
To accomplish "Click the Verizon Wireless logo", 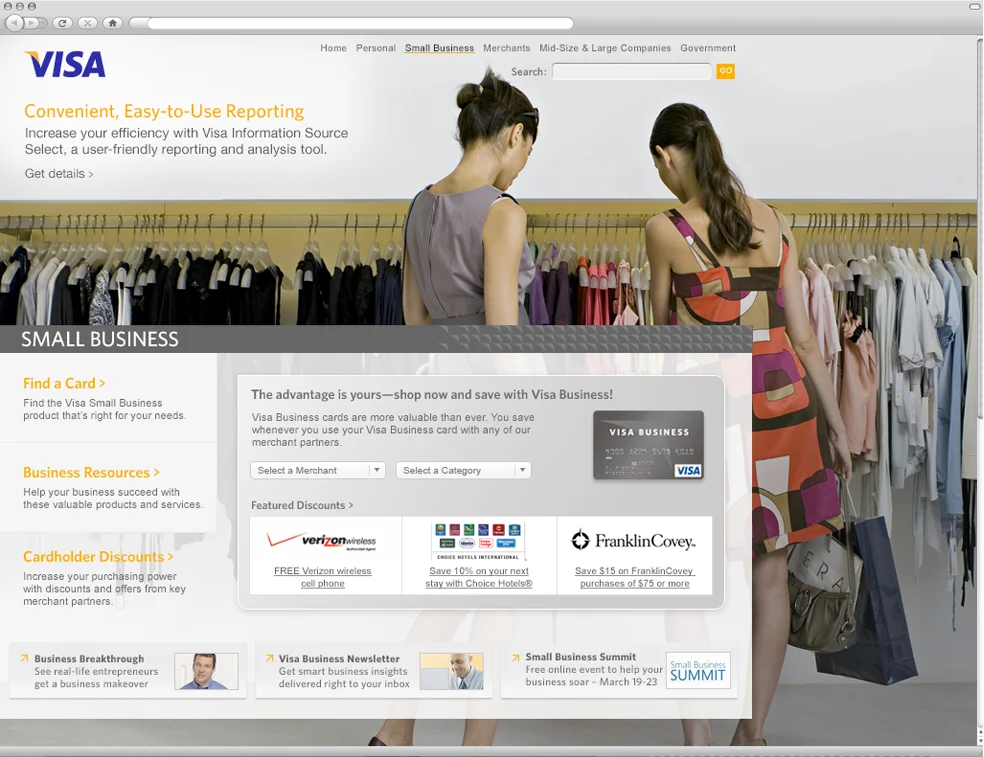I will click(322, 540).
